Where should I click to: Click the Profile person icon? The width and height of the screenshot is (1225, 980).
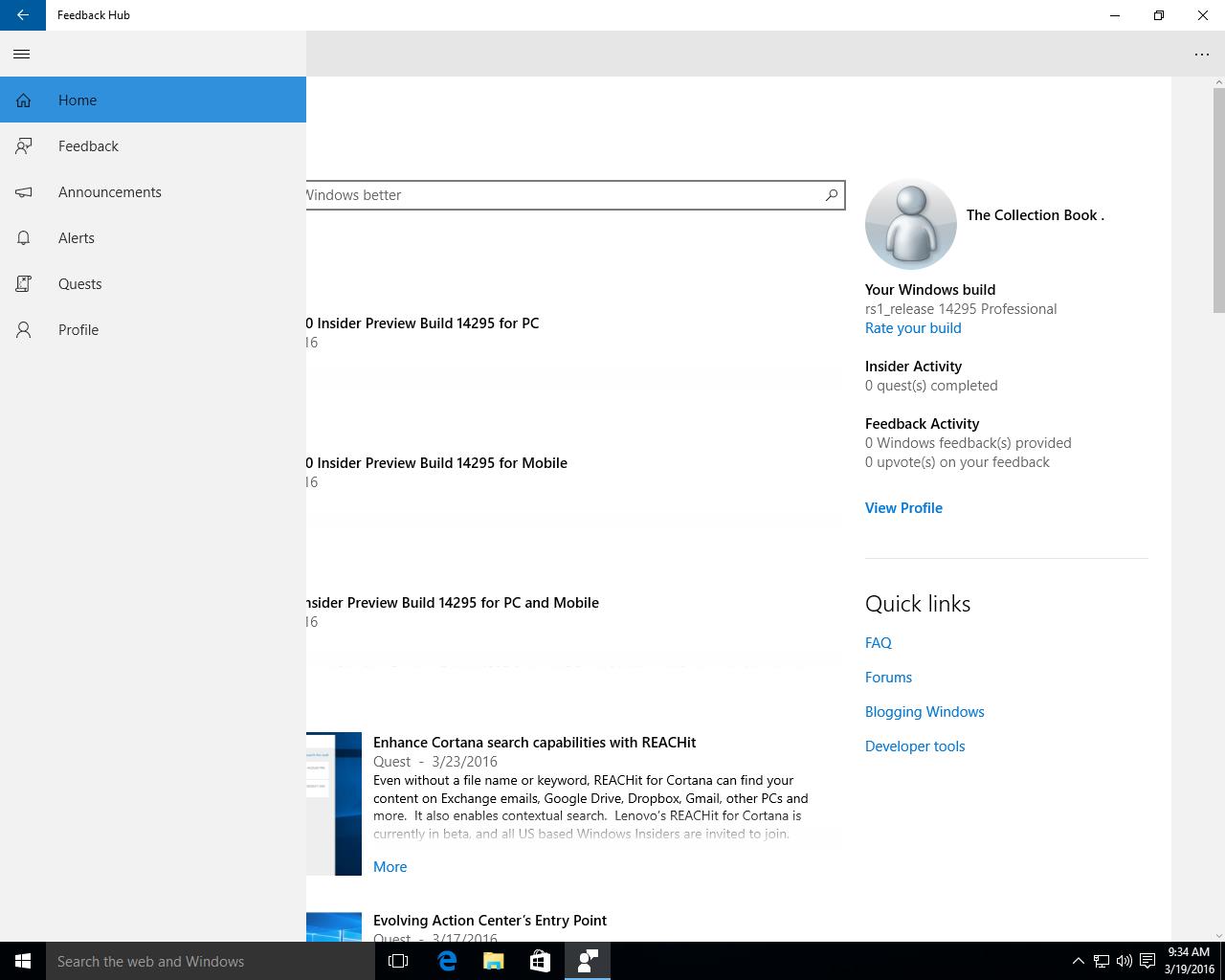click(x=24, y=330)
